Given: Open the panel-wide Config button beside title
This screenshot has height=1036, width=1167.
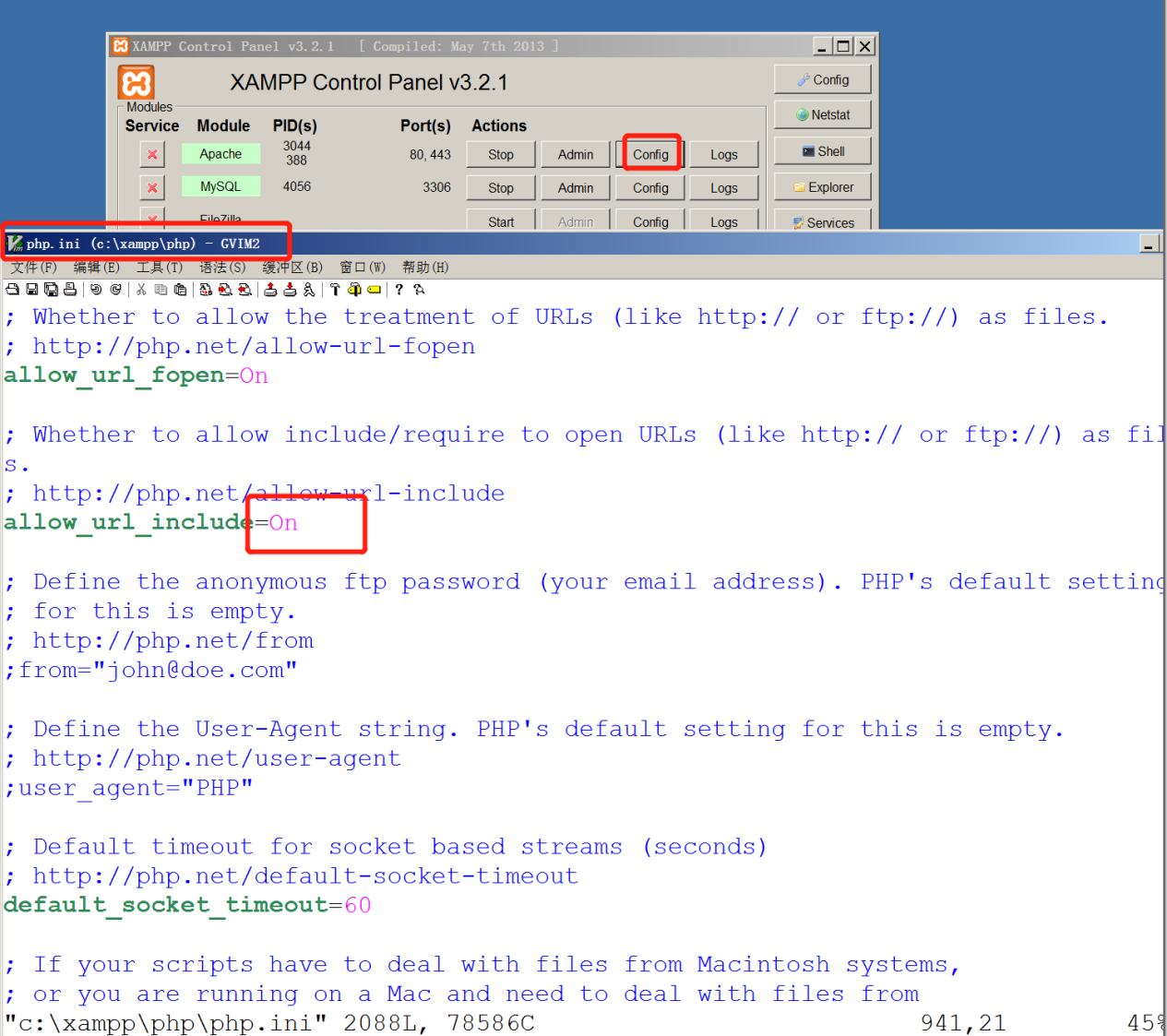Looking at the screenshot, I should (x=823, y=79).
